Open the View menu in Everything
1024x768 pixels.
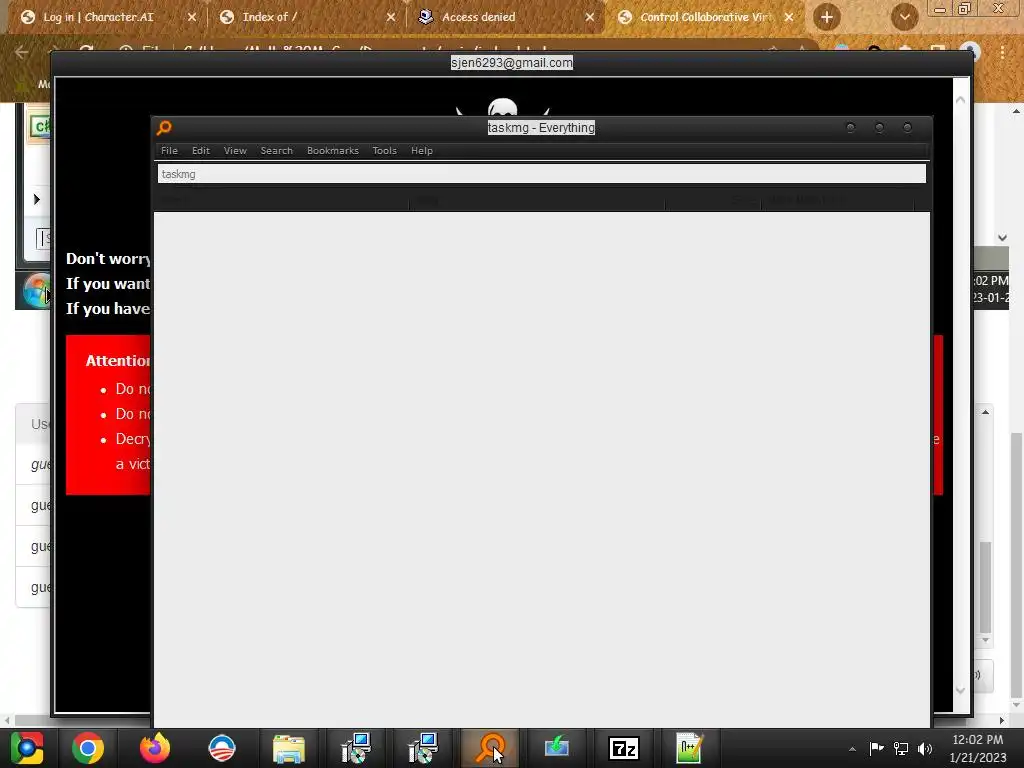tap(235, 150)
